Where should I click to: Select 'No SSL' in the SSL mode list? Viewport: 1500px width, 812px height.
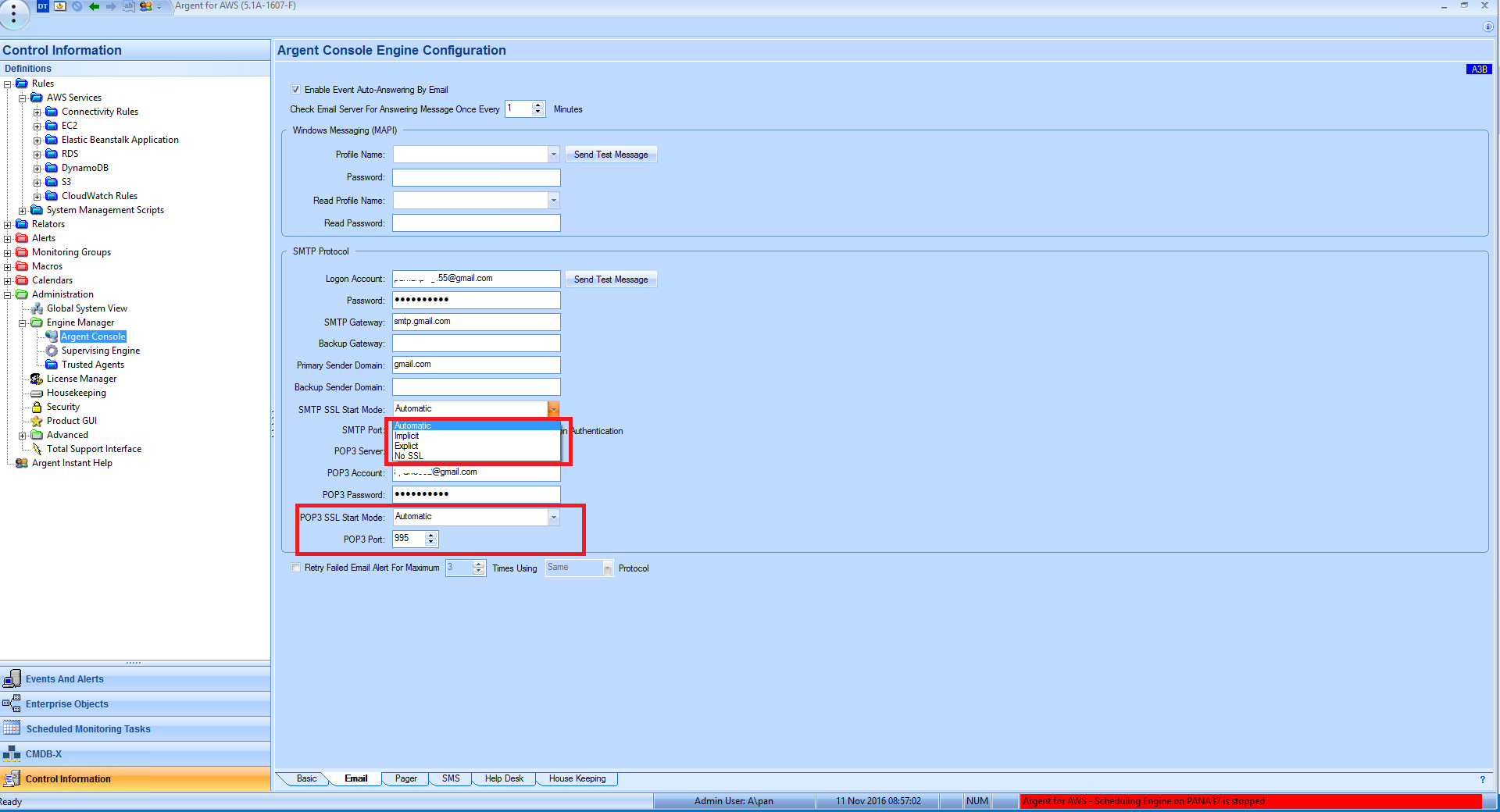click(409, 456)
